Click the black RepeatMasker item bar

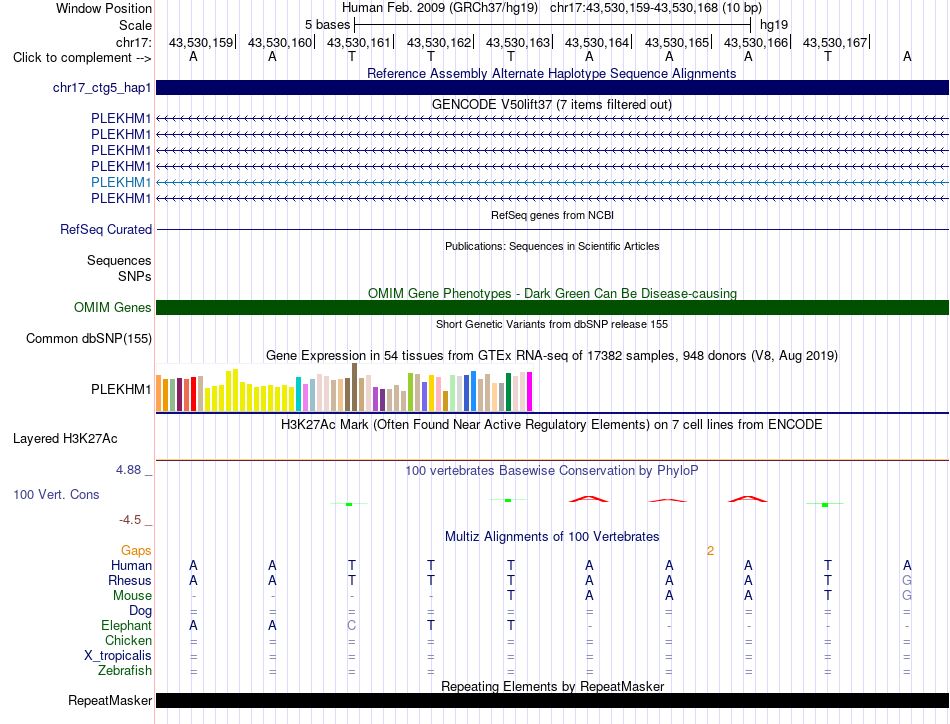(552, 700)
